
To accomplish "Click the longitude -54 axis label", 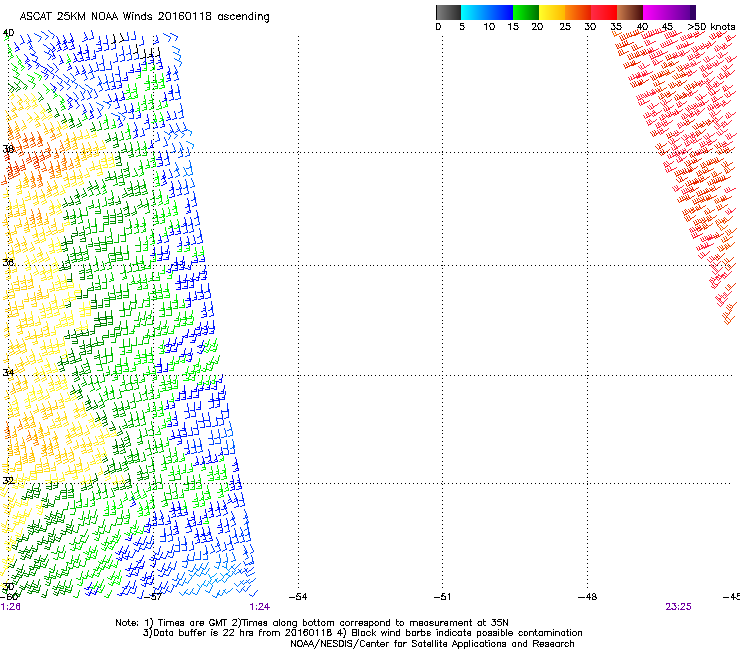I will tap(298, 597).
